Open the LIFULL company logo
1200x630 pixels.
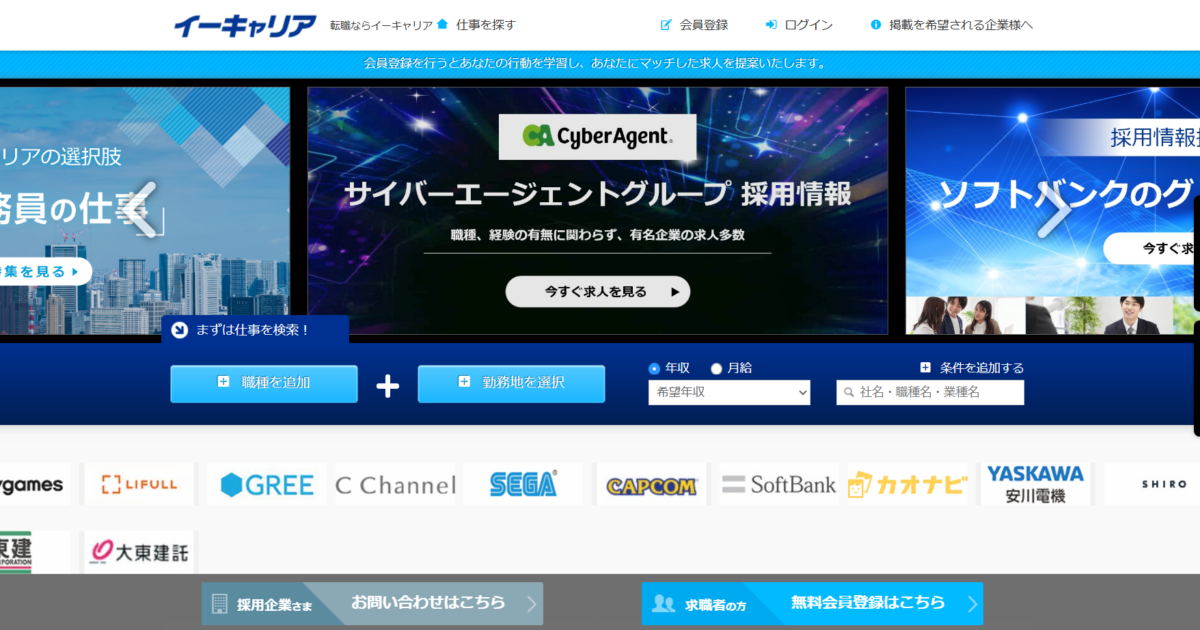point(139,484)
